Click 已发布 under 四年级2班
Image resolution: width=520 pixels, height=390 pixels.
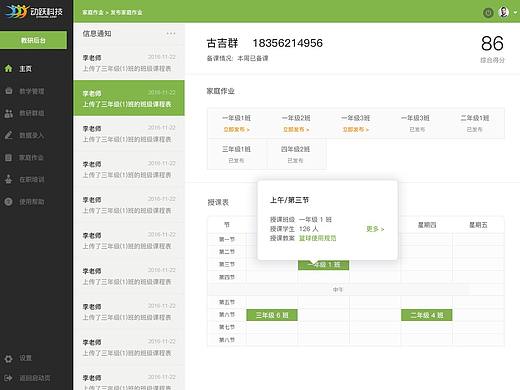click(x=296, y=160)
